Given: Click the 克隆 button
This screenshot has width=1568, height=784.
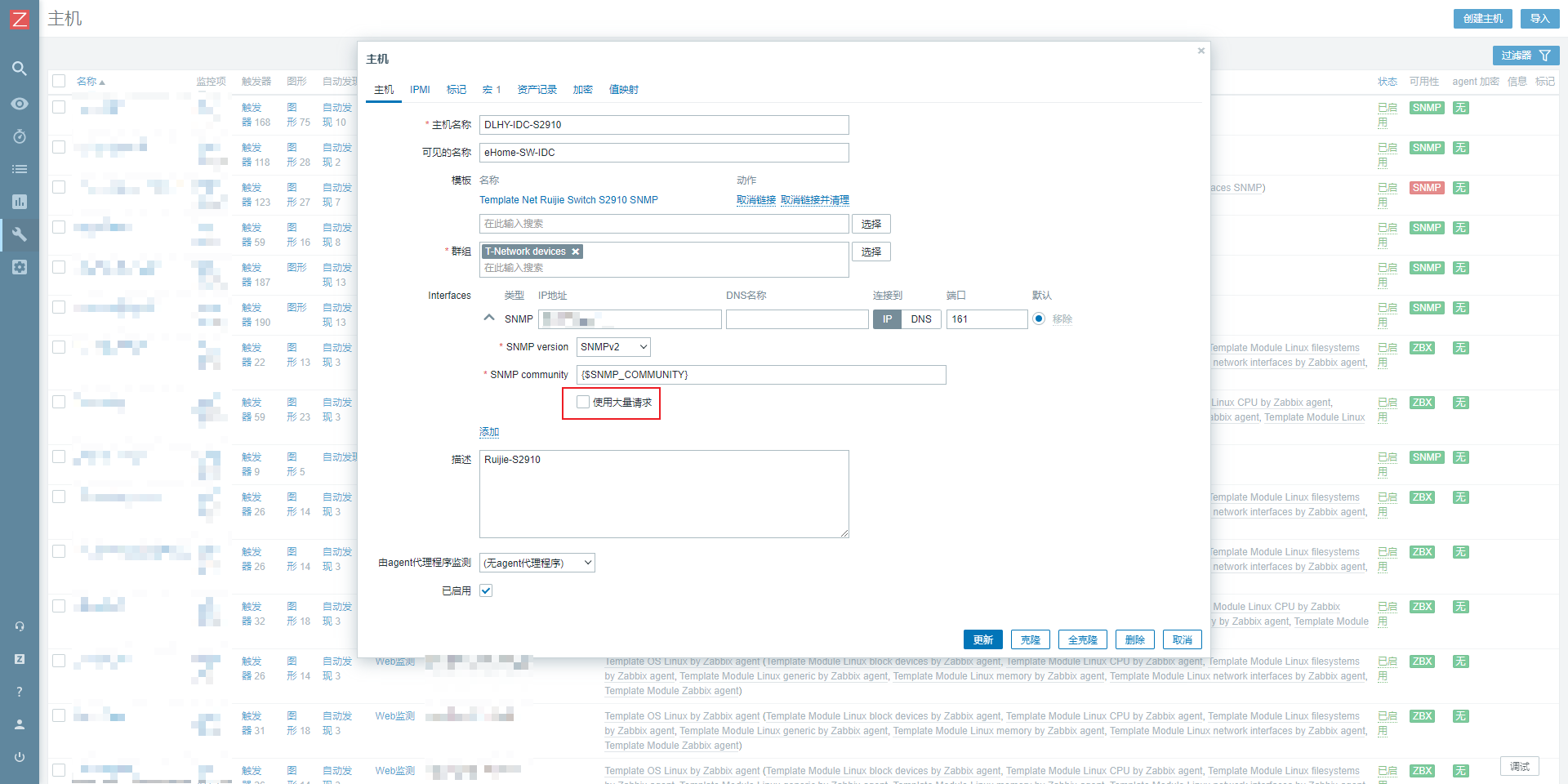Looking at the screenshot, I should pos(1031,639).
